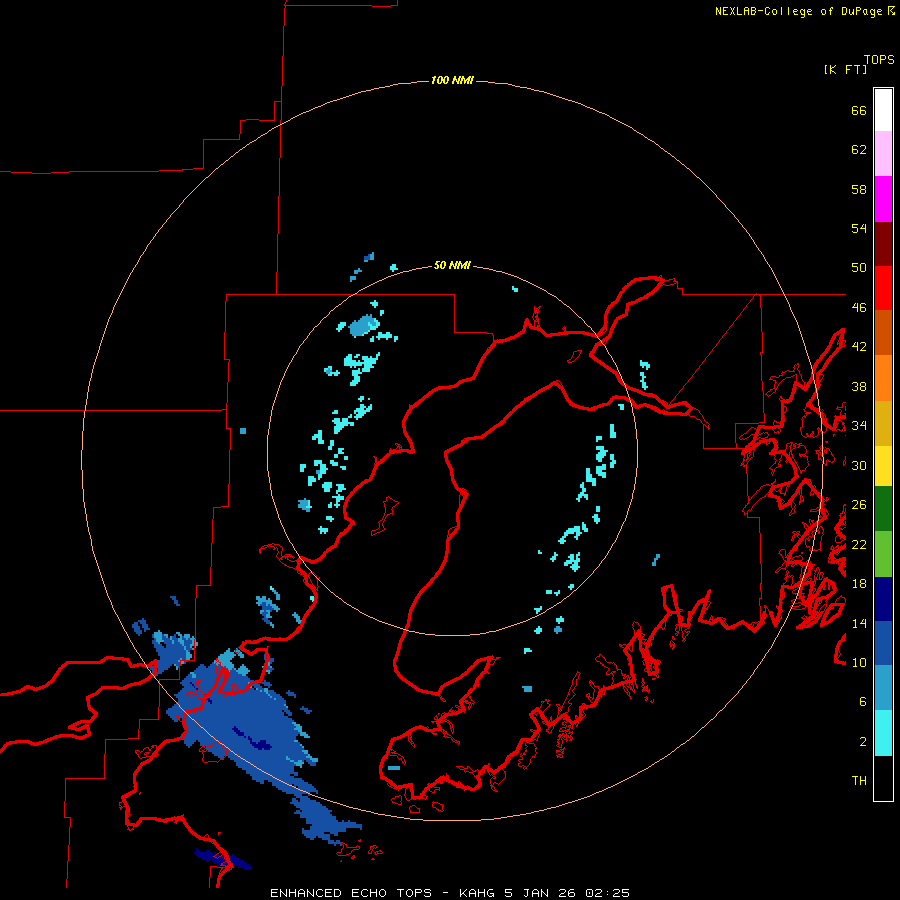The height and width of the screenshot is (900, 900).
Task: Click the legend value 26
Action: [859, 505]
